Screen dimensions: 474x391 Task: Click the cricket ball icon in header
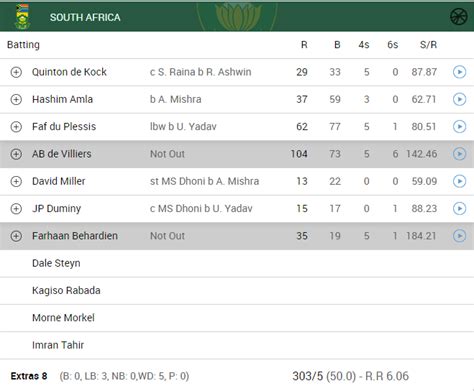click(459, 17)
